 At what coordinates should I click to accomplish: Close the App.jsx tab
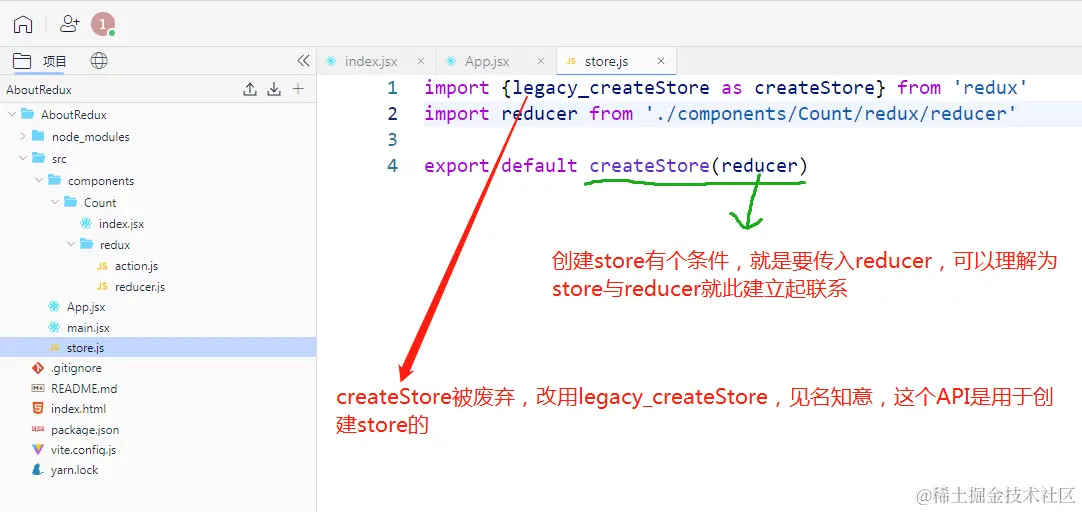(x=540, y=61)
